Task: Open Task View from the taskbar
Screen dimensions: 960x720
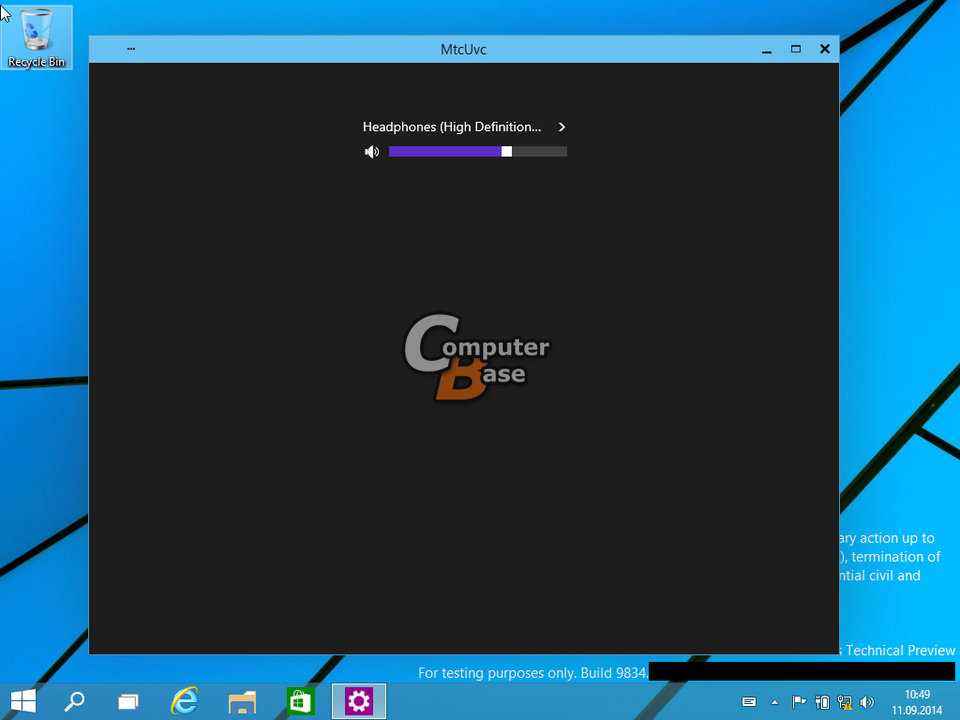Action: tap(128, 701)
